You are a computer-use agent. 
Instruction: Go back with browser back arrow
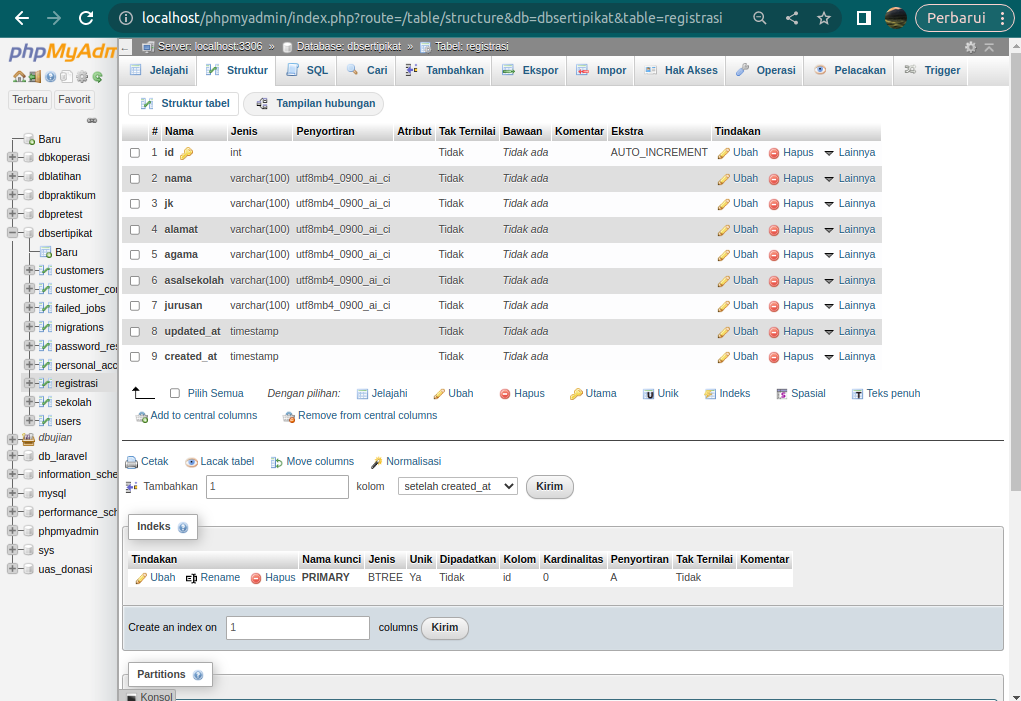point(22,18)
